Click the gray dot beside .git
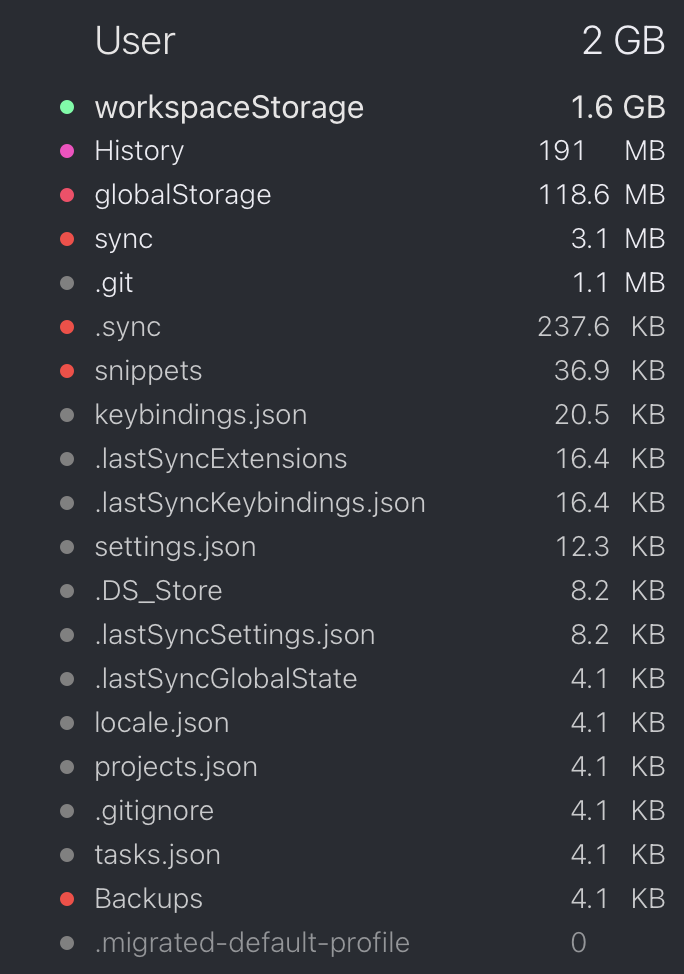The width and height of the screenshot is (684, 974). (66, 282)
